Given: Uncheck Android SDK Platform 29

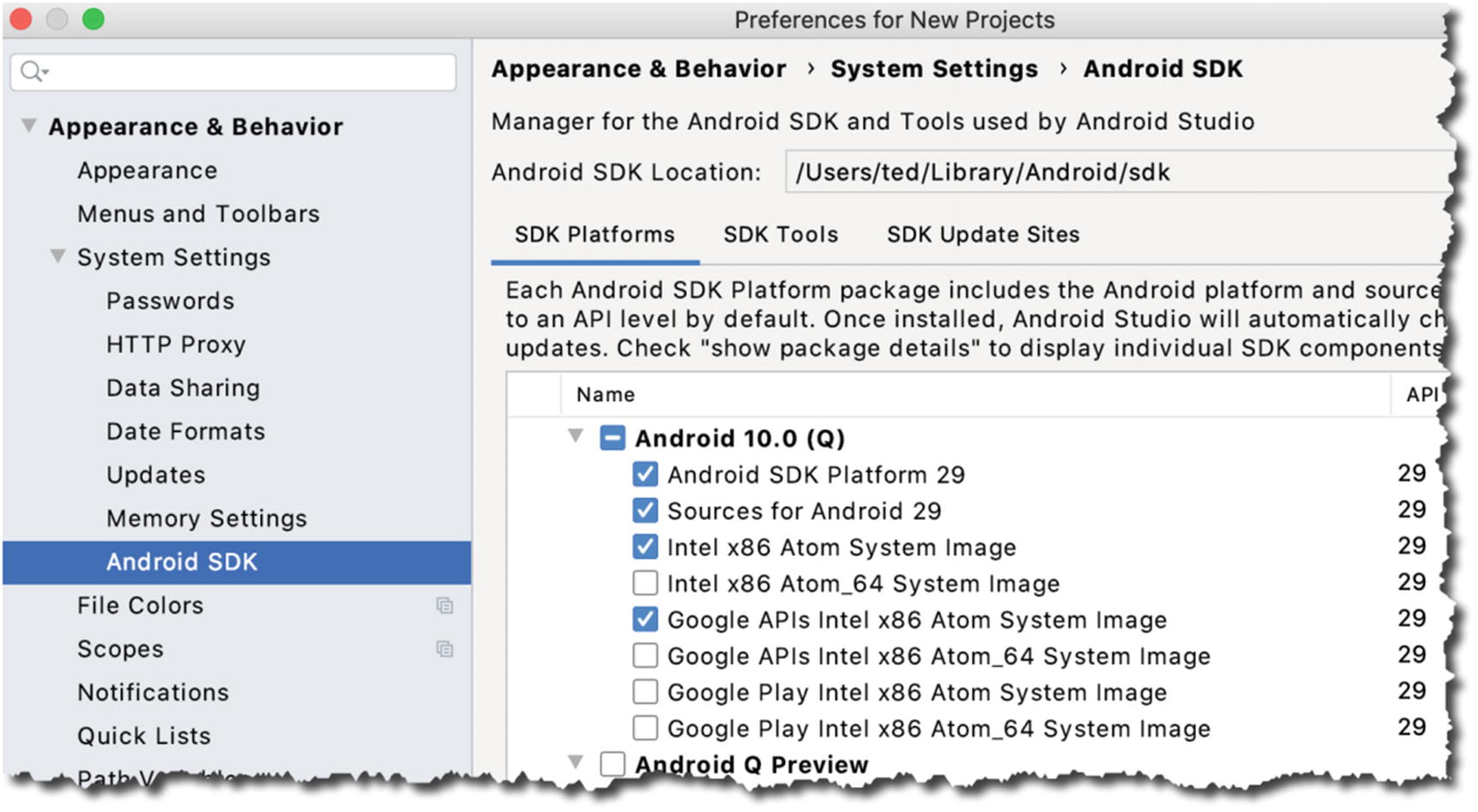Looking at the screenshot, I should [645, 475].
